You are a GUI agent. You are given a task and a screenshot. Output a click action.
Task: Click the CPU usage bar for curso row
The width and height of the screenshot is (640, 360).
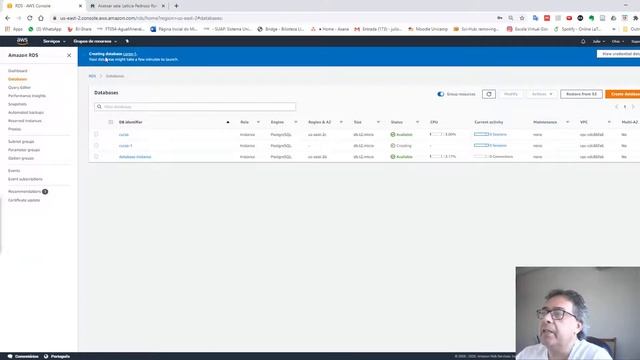pos(436,134)
